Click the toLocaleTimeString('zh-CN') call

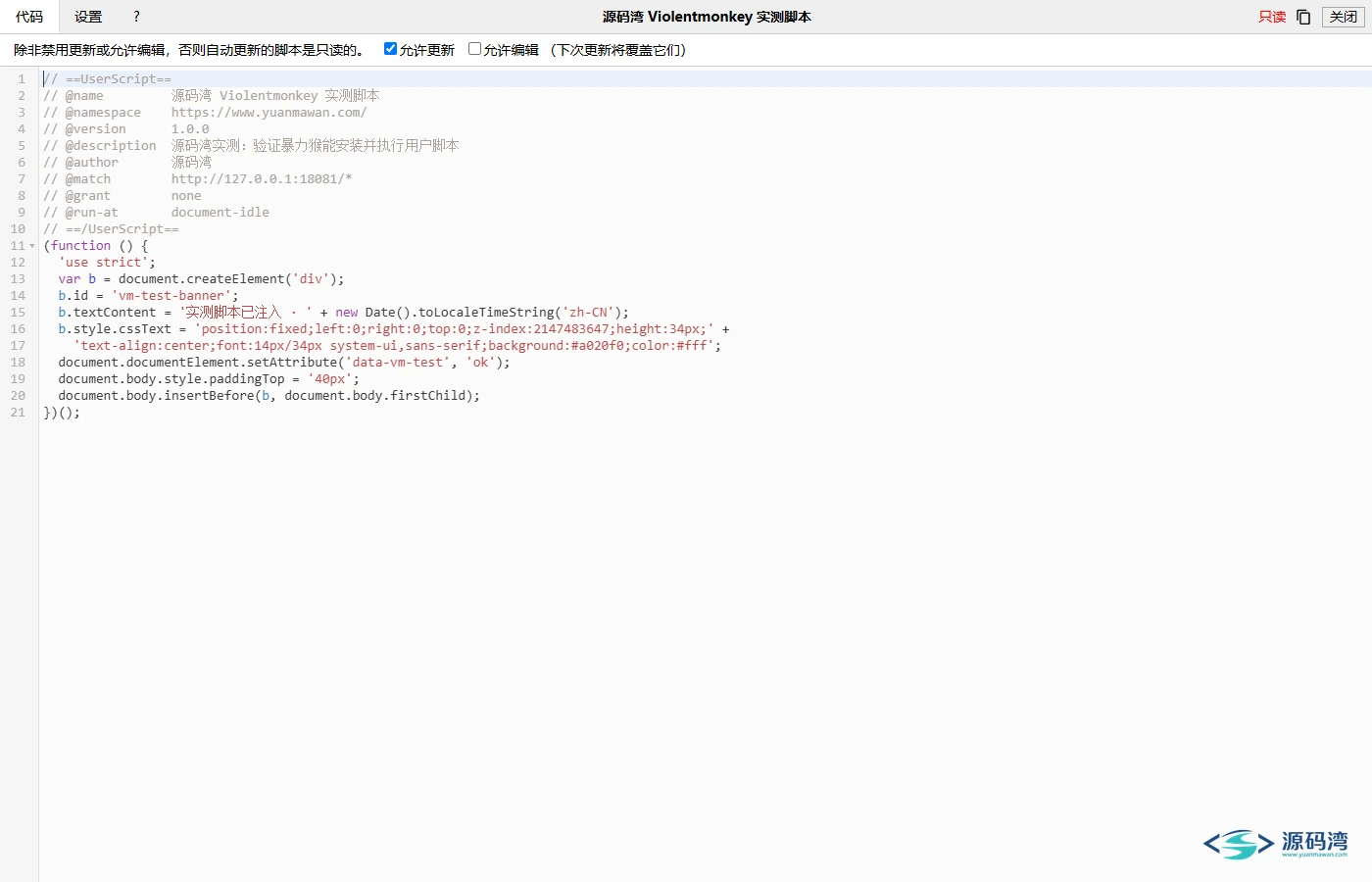(x=520, y=313)
